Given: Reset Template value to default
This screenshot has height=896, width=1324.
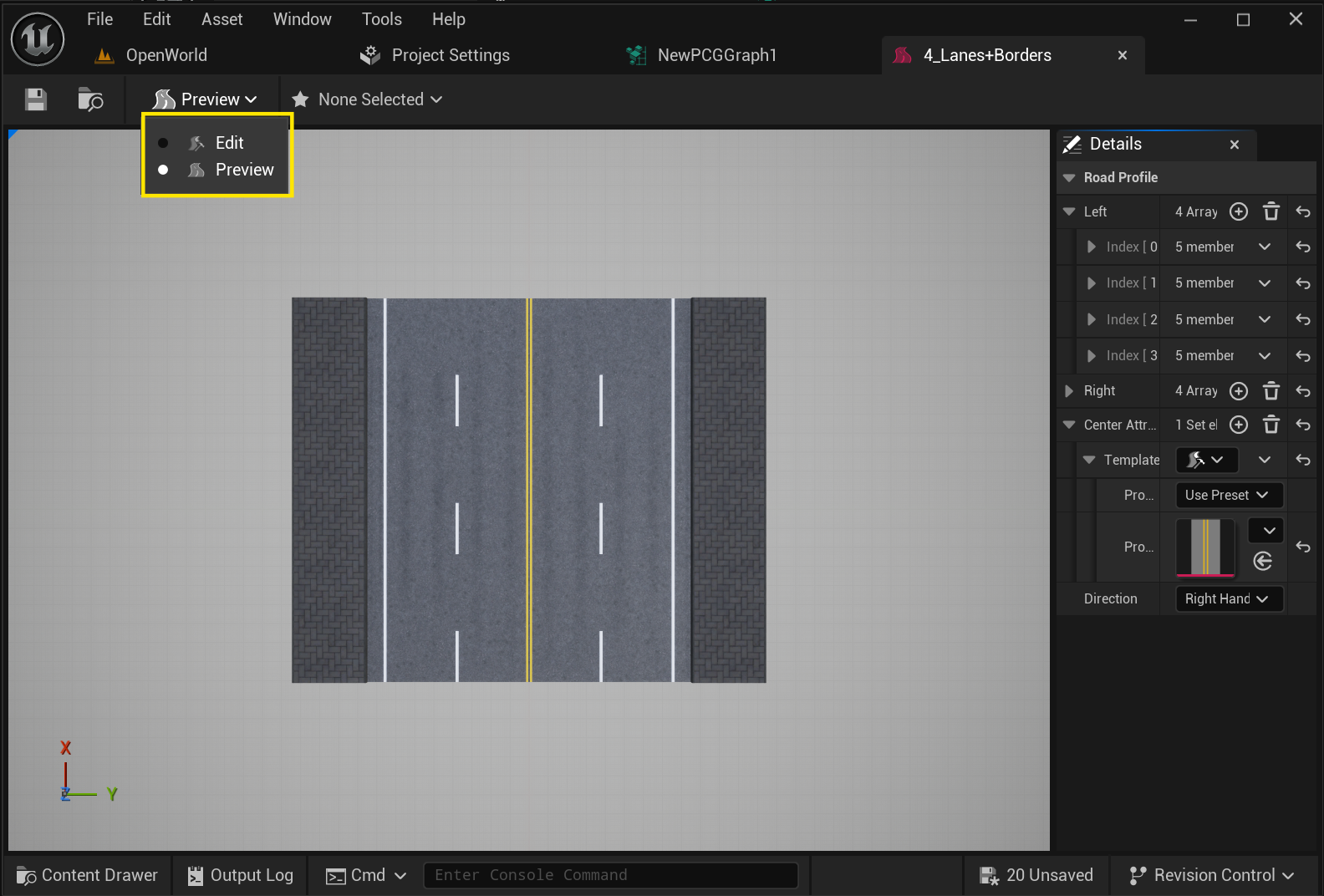Looking at the screenshot, I should pyautogui.click(x=1303, y=460).
